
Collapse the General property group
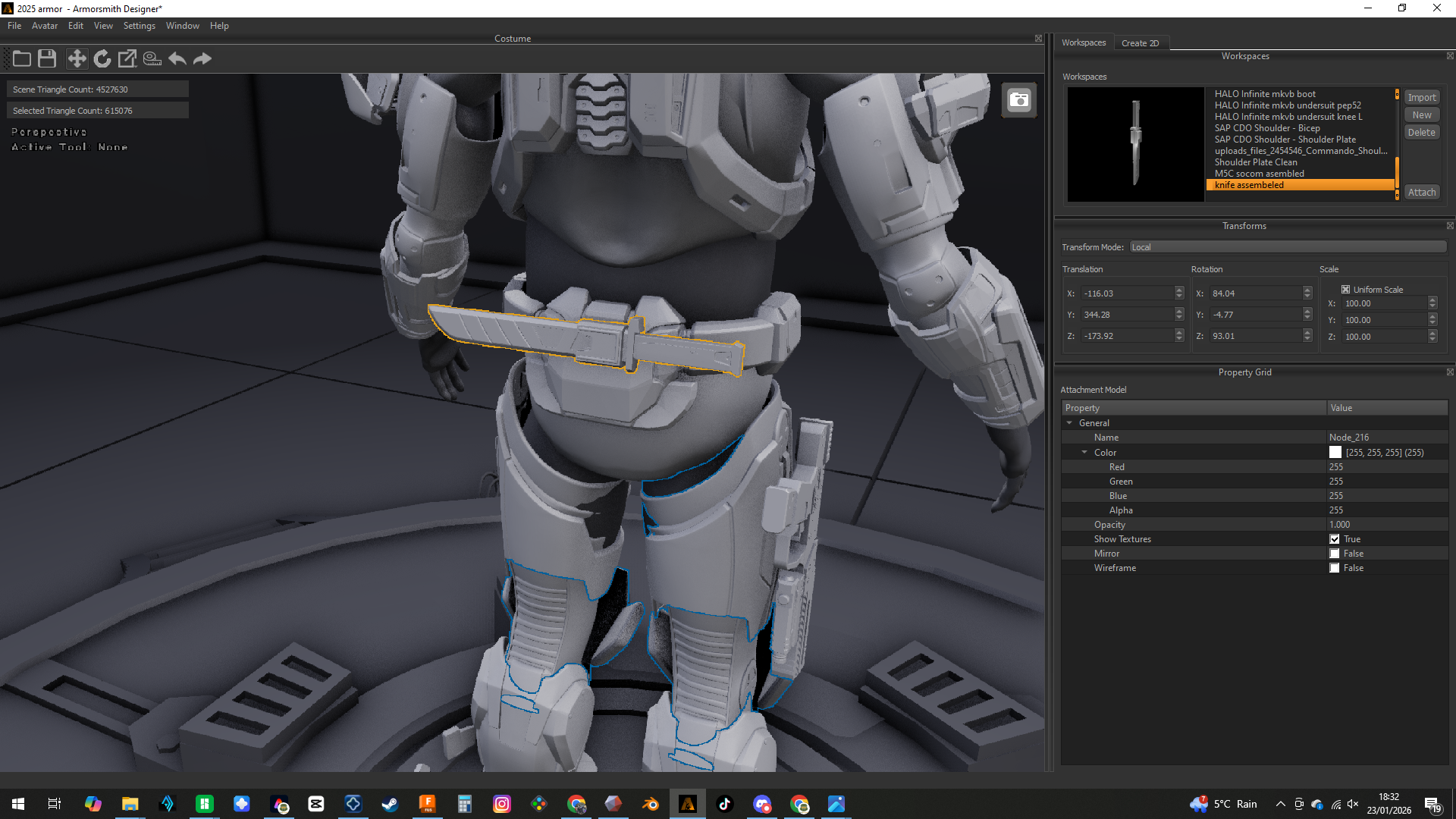tap(1070, 423)
